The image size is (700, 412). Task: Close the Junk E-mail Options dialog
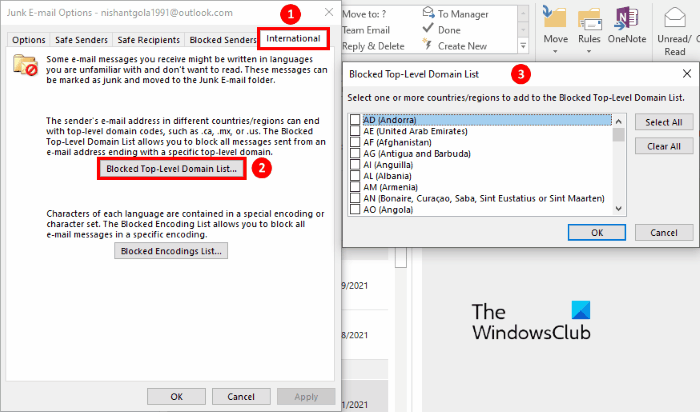coord(329,12)
